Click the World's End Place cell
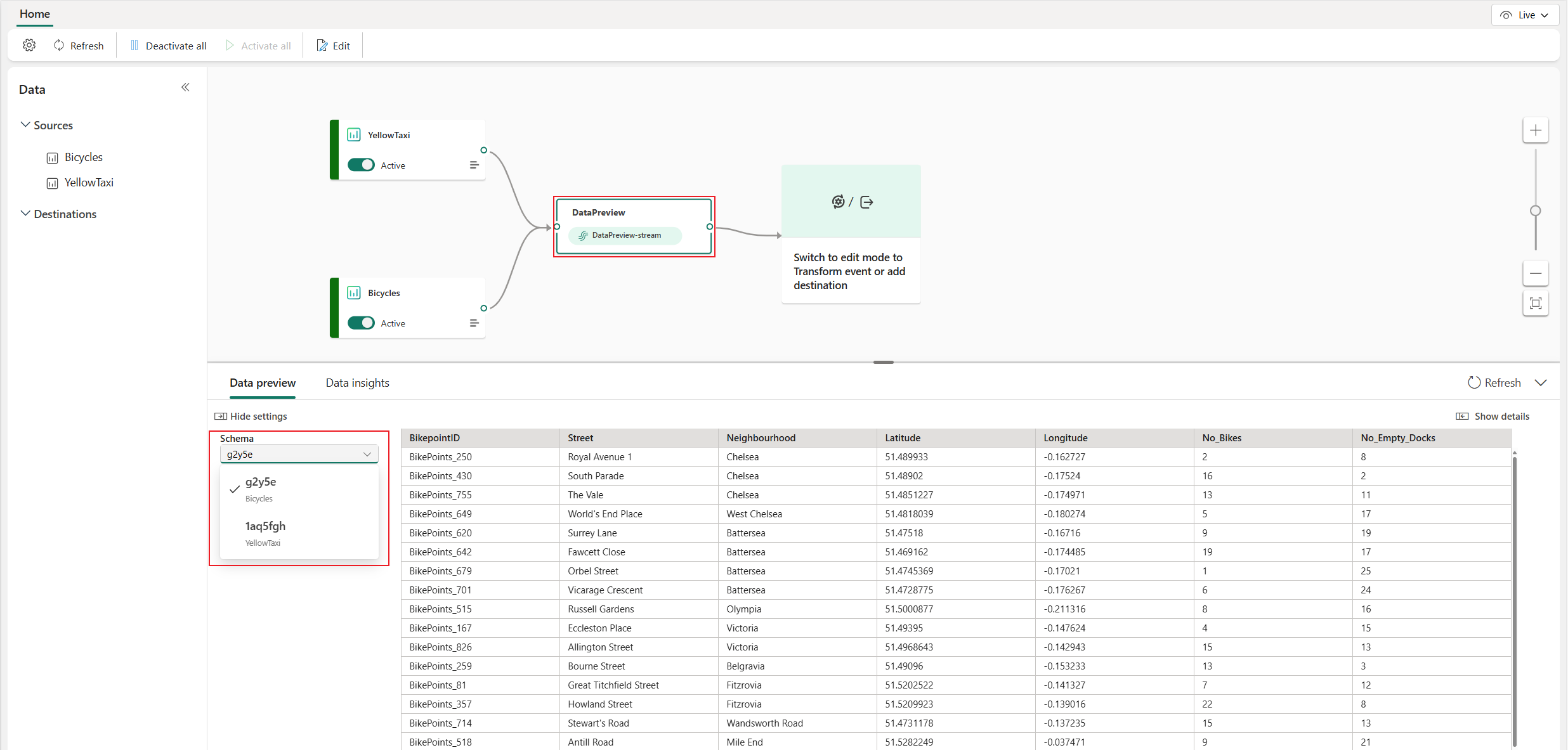This screenshot has width=1568, height=750. pyautogui.click(x=639, y=514)
